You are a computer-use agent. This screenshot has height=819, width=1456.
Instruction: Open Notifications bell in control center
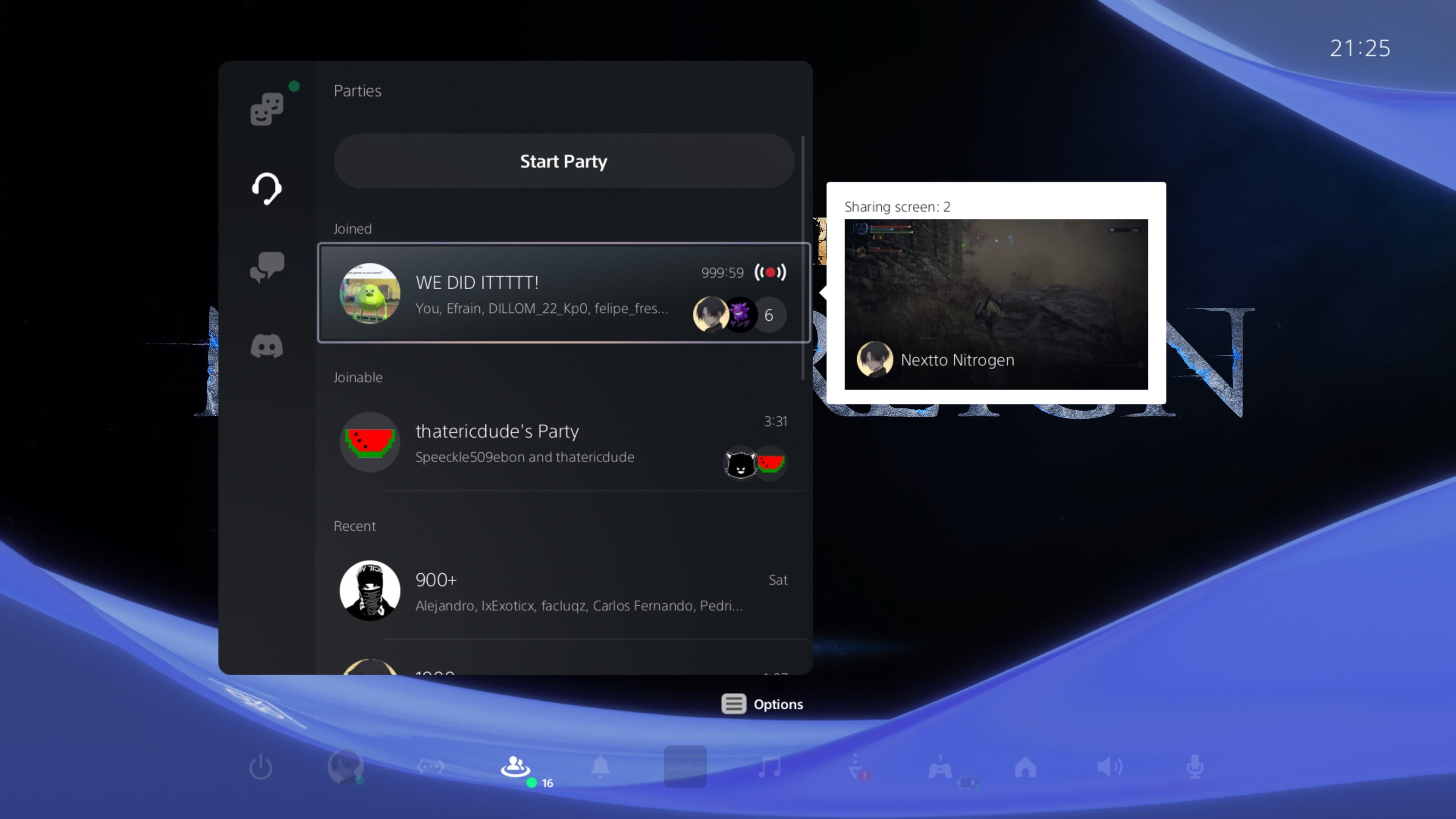600,767
